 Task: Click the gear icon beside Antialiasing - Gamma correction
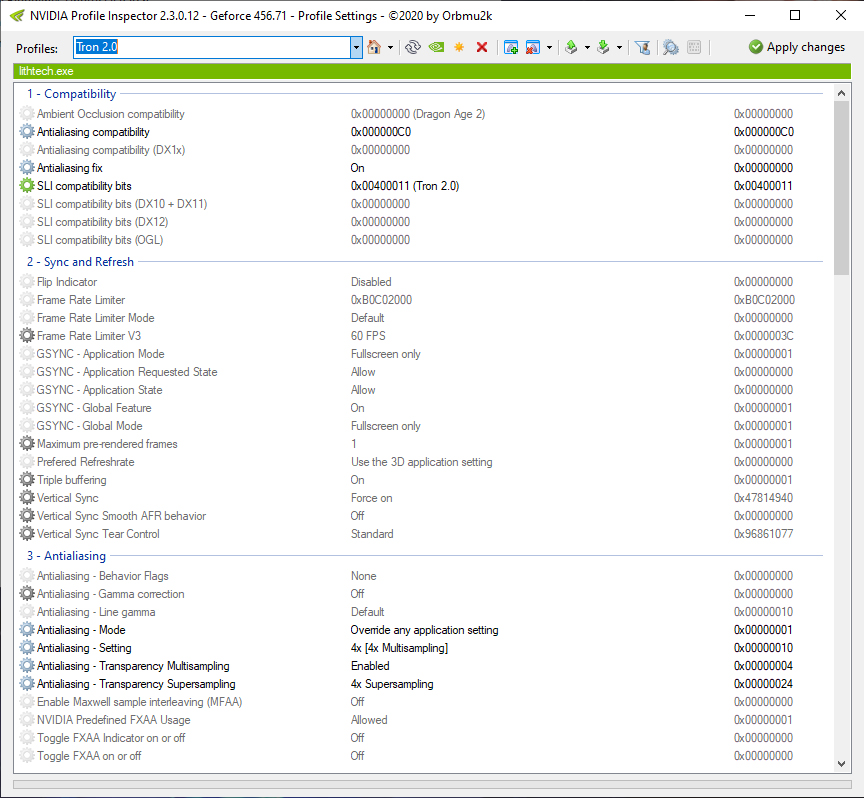26,594
